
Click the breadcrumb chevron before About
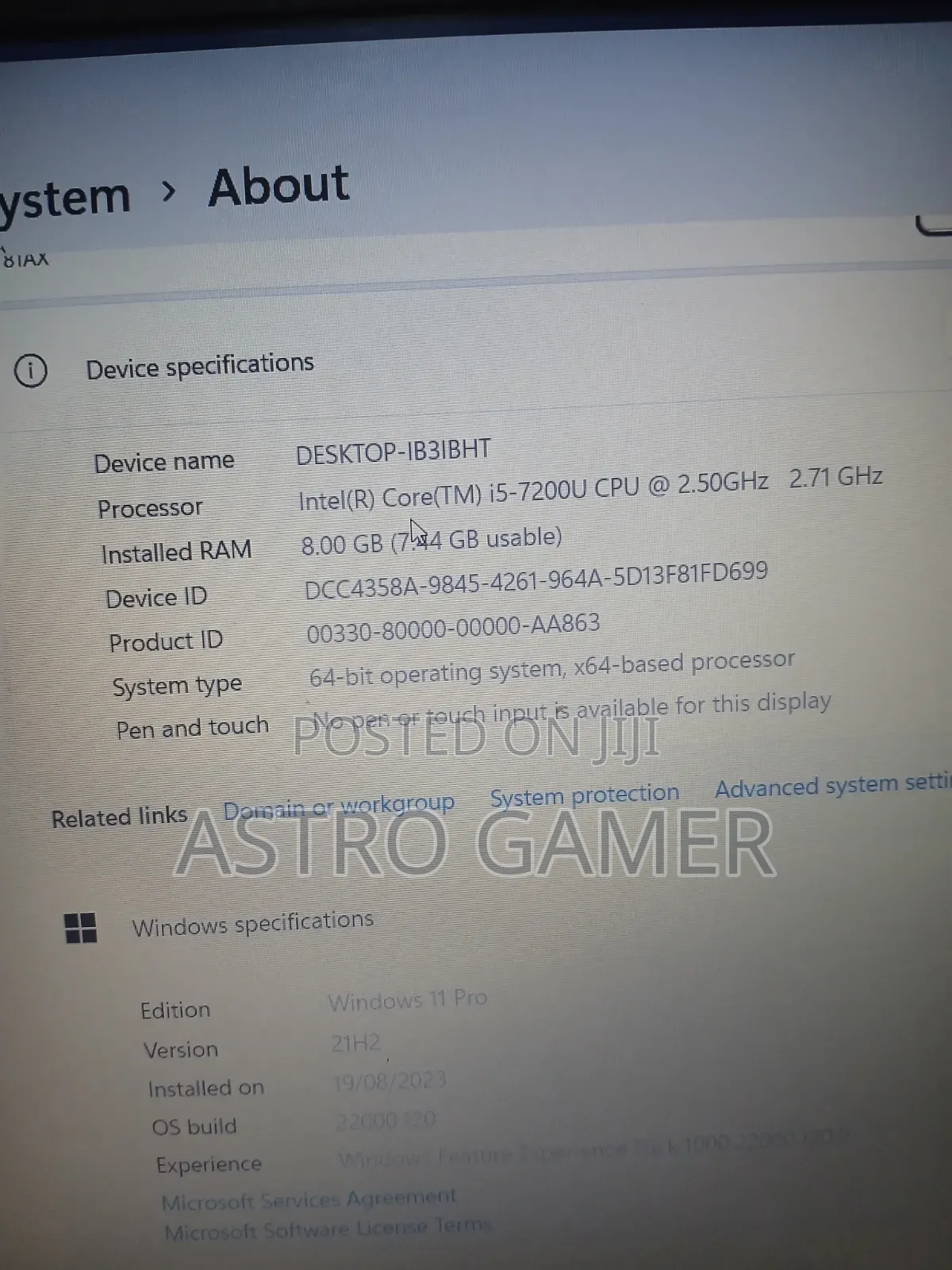168,190
